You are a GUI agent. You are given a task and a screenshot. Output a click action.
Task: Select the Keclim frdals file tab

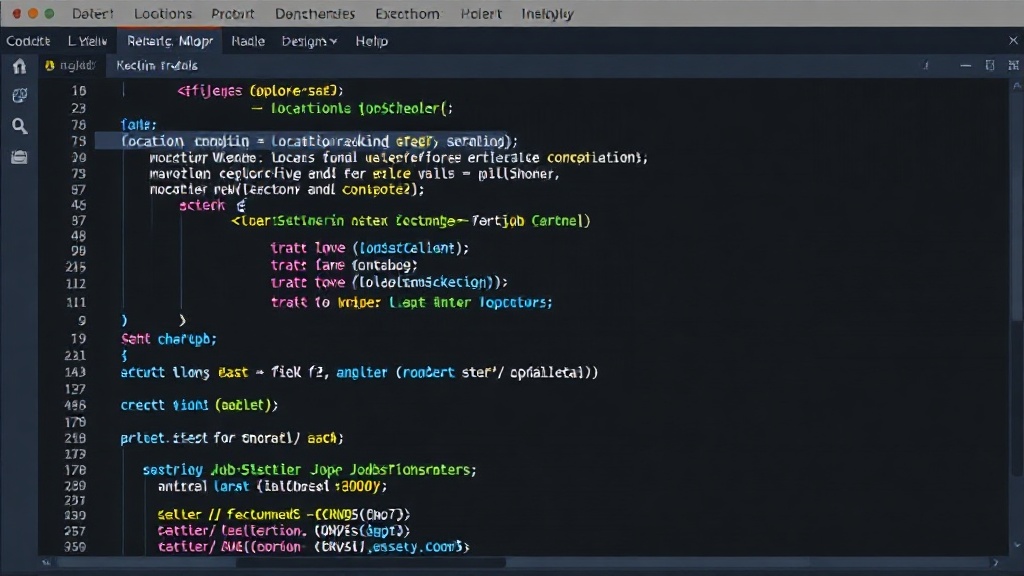click(157, 65)
